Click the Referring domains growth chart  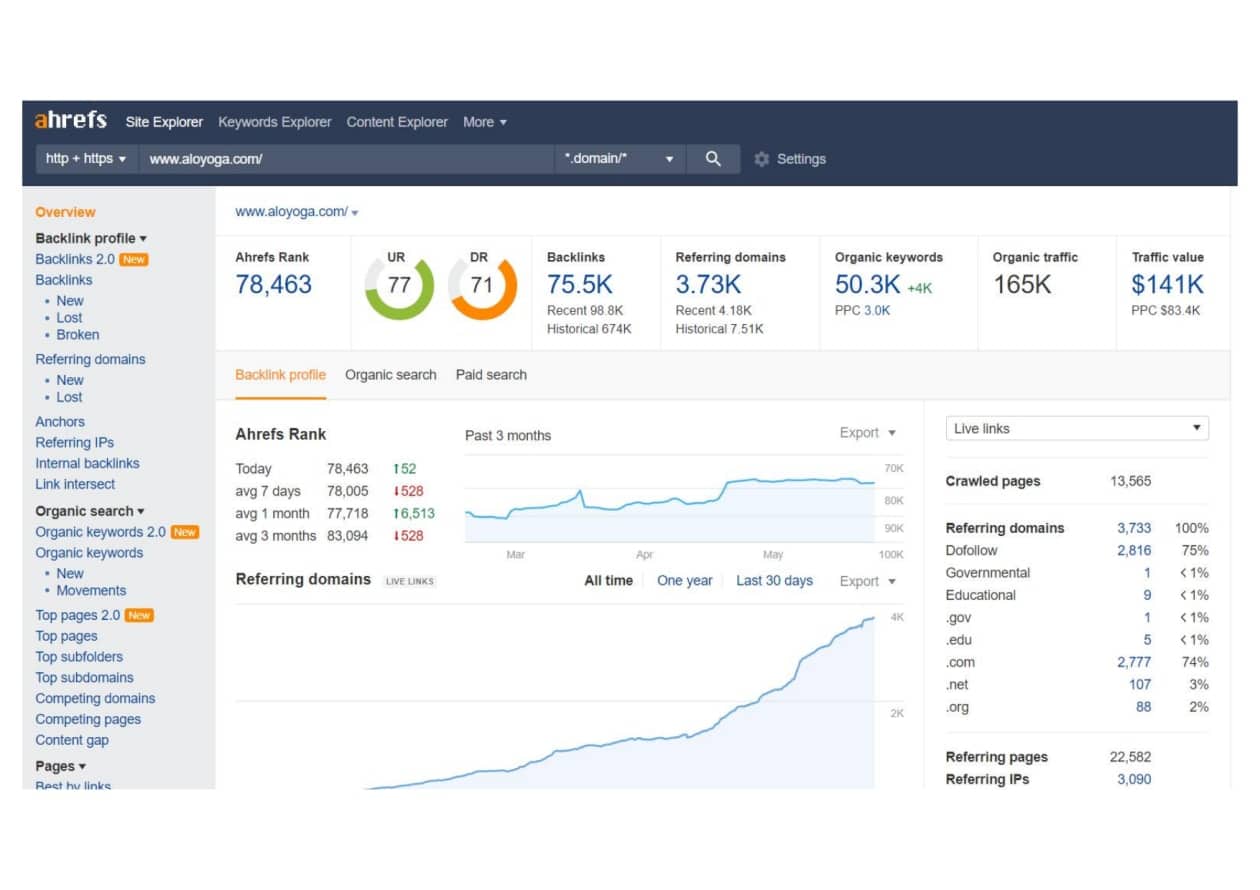click(555, 697)
